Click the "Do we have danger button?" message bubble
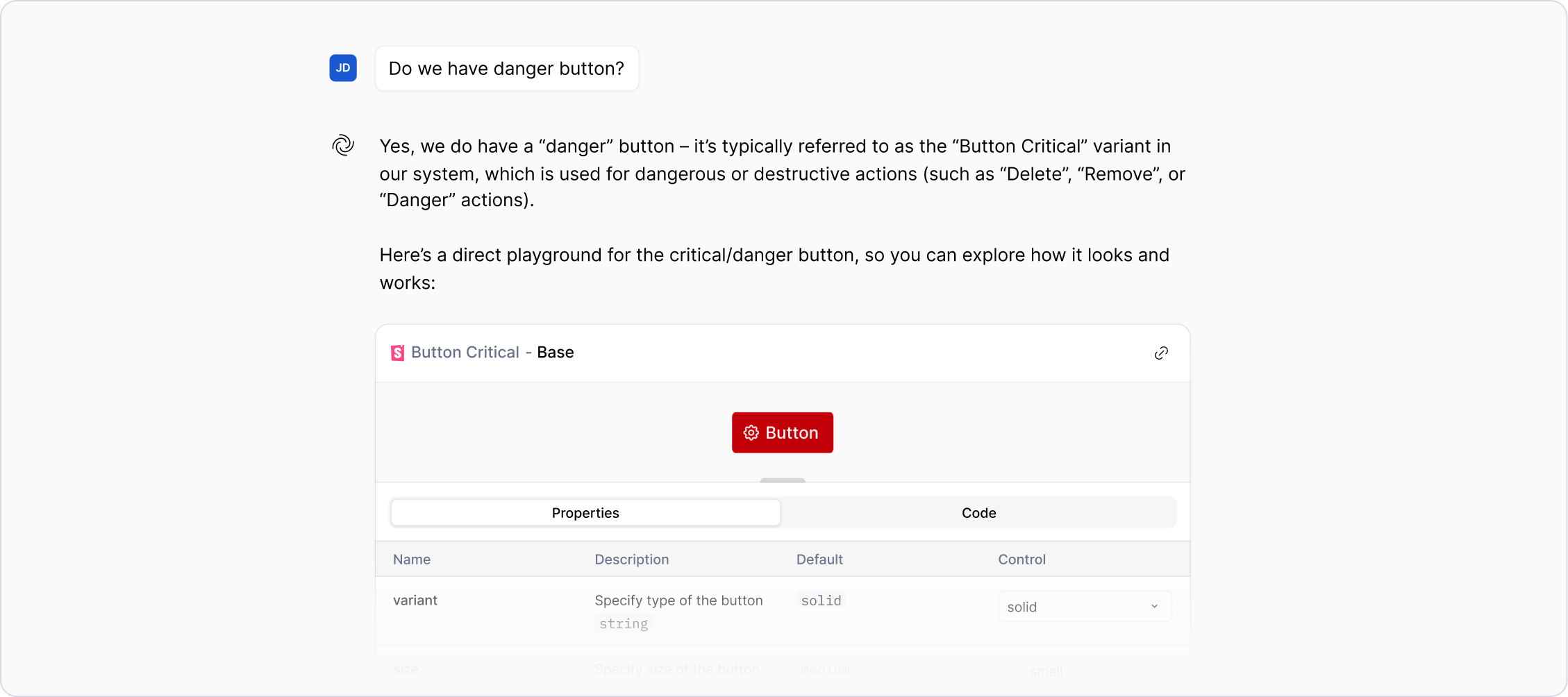Screen dimensions: 1568x697 tap(506, 68)
